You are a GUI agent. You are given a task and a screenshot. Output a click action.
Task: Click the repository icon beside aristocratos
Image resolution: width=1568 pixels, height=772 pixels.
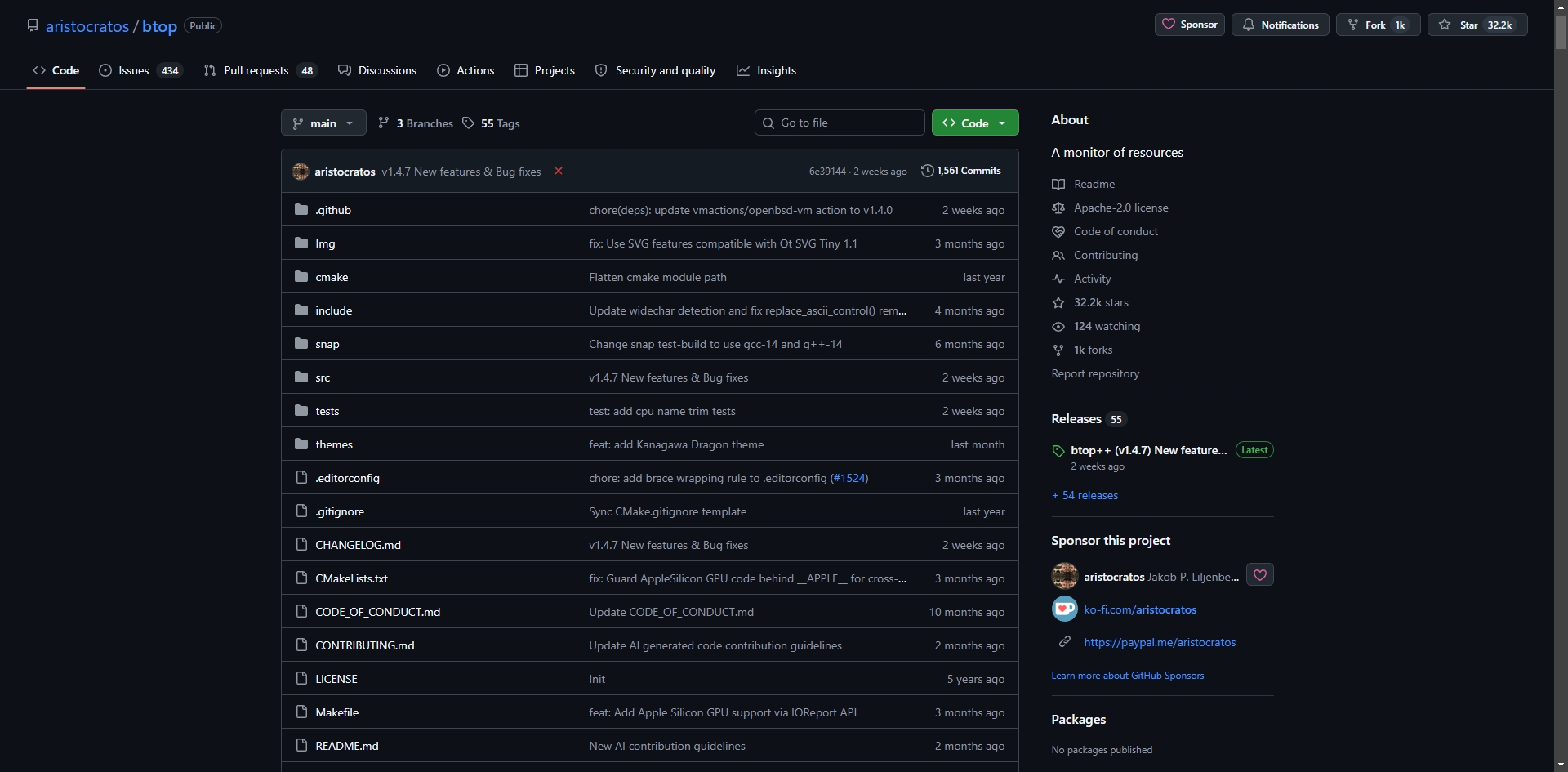point(33,25)
